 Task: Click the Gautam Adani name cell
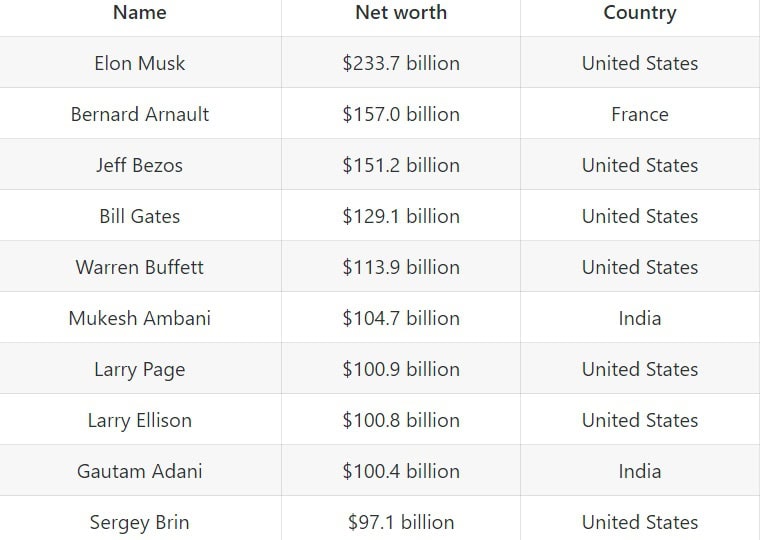(x=140, y=471)
